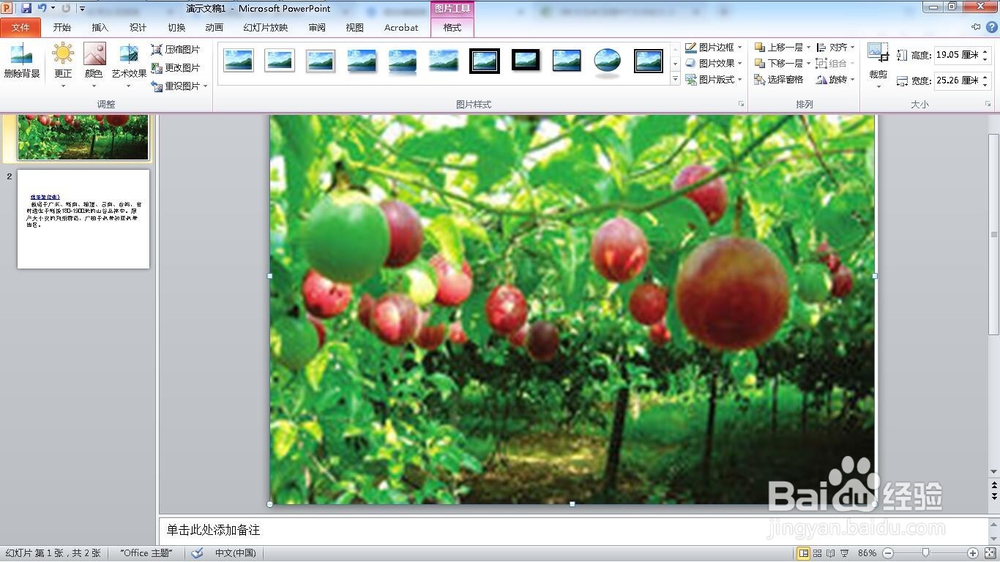
Task: Open the Rotate (旋转) menu
Action: [x=835, y=79]
